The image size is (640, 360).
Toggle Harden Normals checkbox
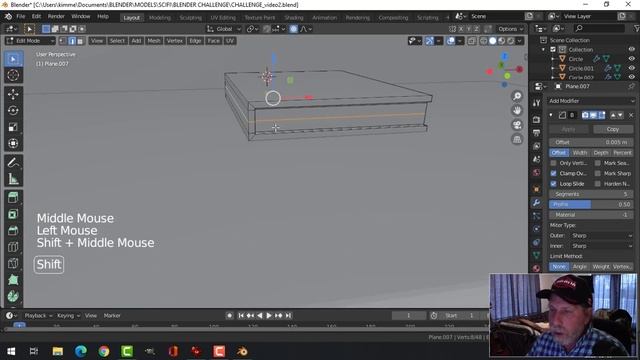coord(598,184)
